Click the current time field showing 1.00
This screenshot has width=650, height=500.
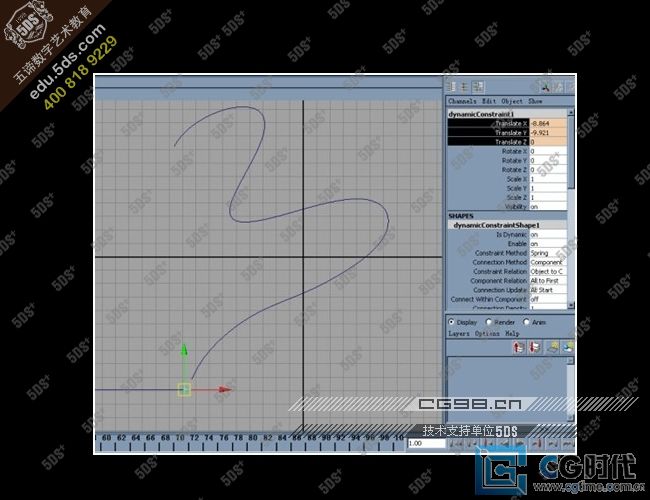click(426, 444)
